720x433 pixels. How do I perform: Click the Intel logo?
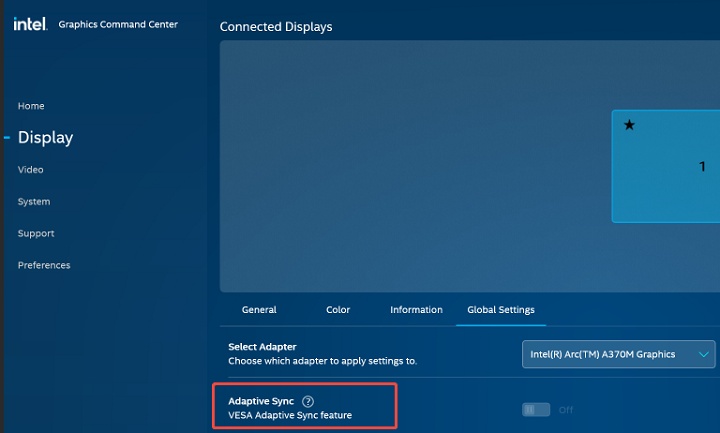[30, 24]
